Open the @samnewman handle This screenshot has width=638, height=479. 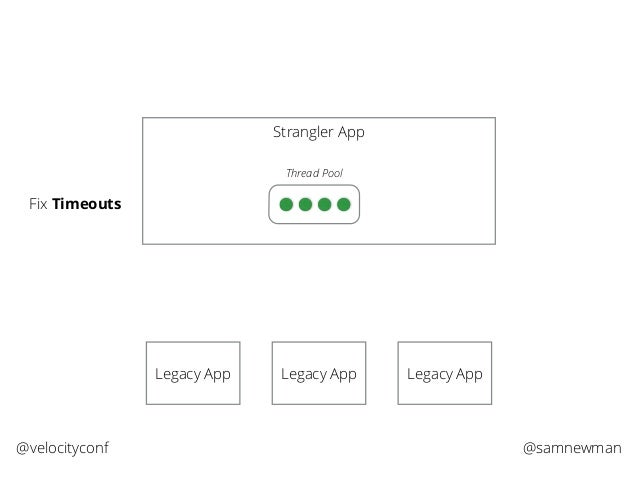click(572, 448)
